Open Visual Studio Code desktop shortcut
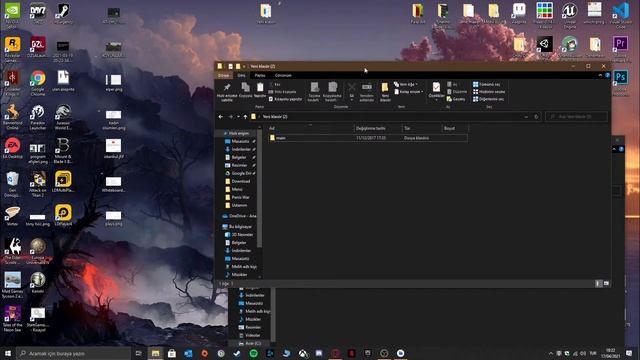The height and width of the screenshot is (360, 640). coord(620,16)
